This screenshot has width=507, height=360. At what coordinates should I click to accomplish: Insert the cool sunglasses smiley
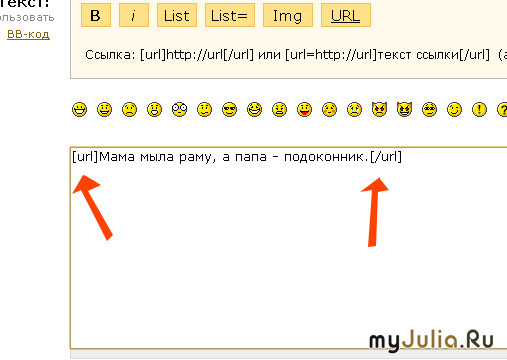pos(229,109)
